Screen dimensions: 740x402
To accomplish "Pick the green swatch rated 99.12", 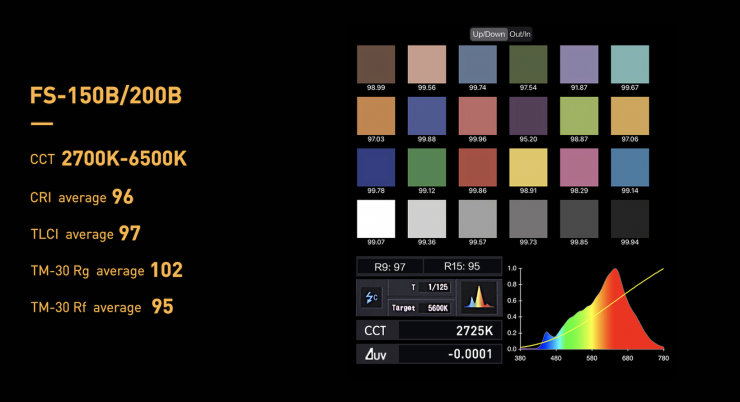I will point(427,166).
